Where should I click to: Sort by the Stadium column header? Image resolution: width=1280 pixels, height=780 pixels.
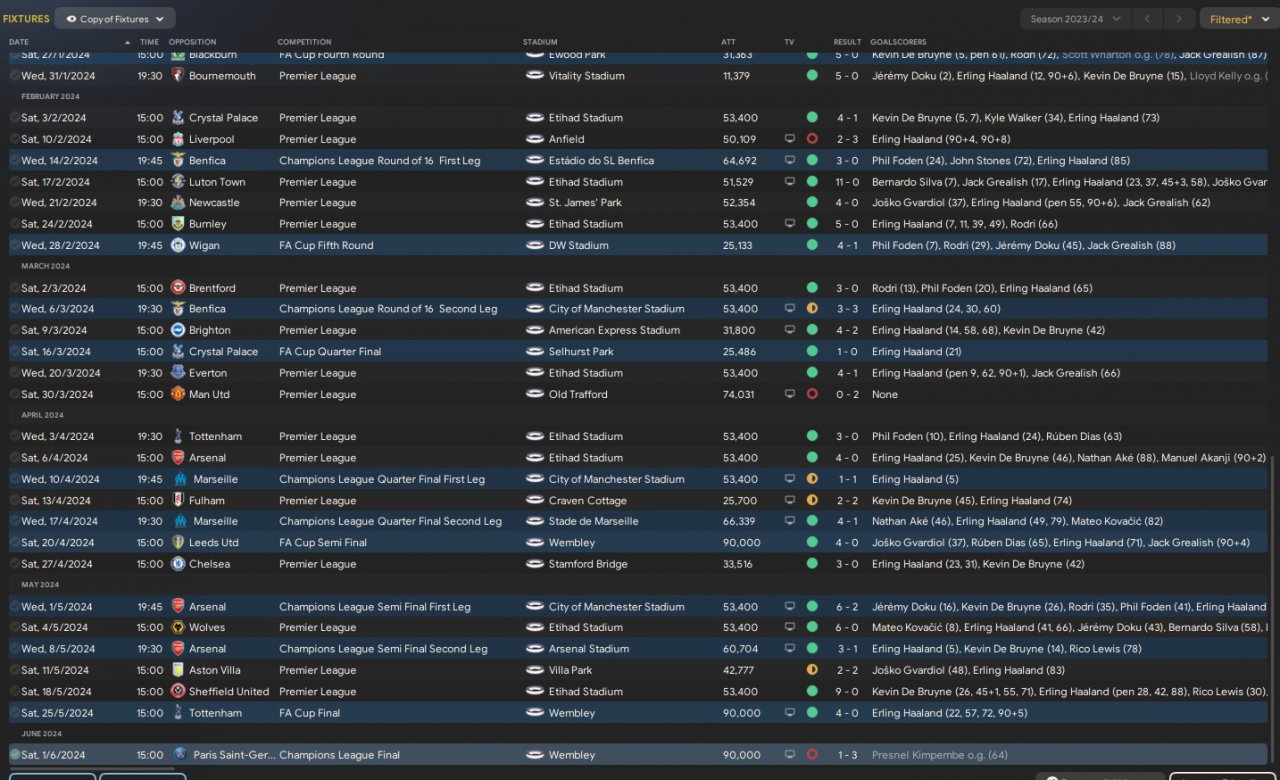click(x=540, y=42)
